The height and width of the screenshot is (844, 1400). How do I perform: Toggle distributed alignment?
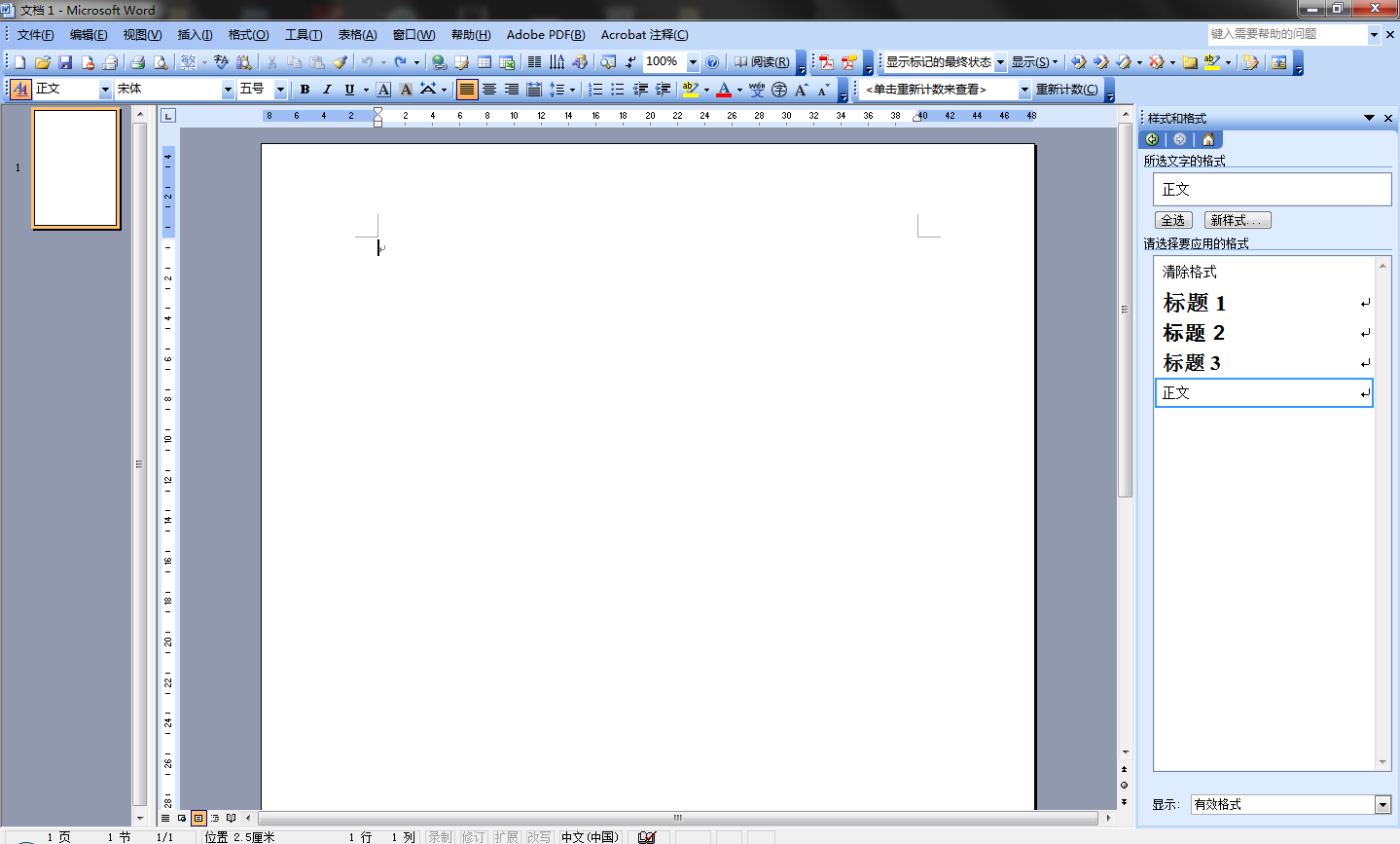click(x=534, y=90)
